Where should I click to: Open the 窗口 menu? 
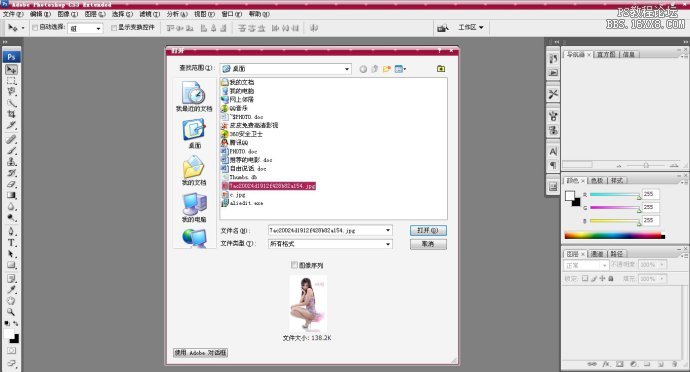click(231, 14)
